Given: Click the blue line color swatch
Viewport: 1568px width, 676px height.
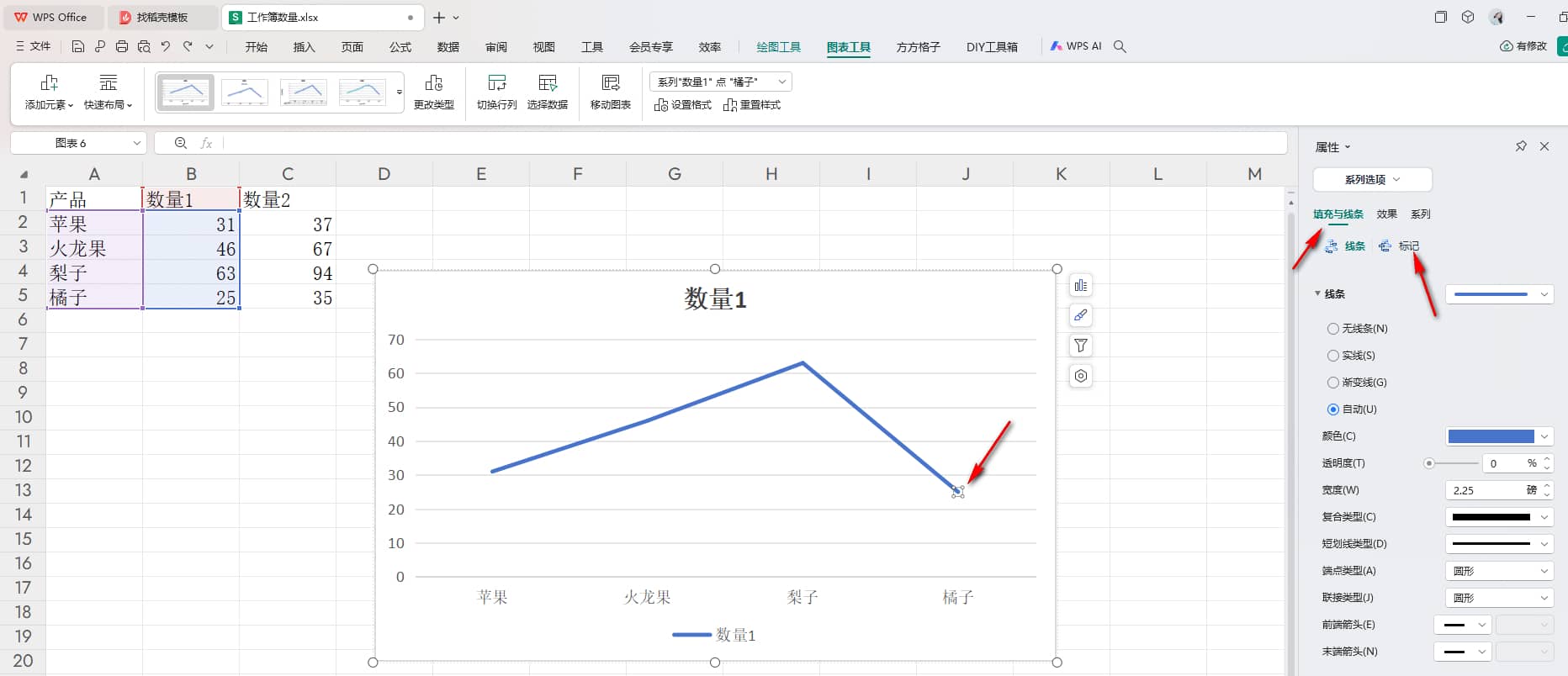Looking at the screenshot, I should pos(1491,436).
